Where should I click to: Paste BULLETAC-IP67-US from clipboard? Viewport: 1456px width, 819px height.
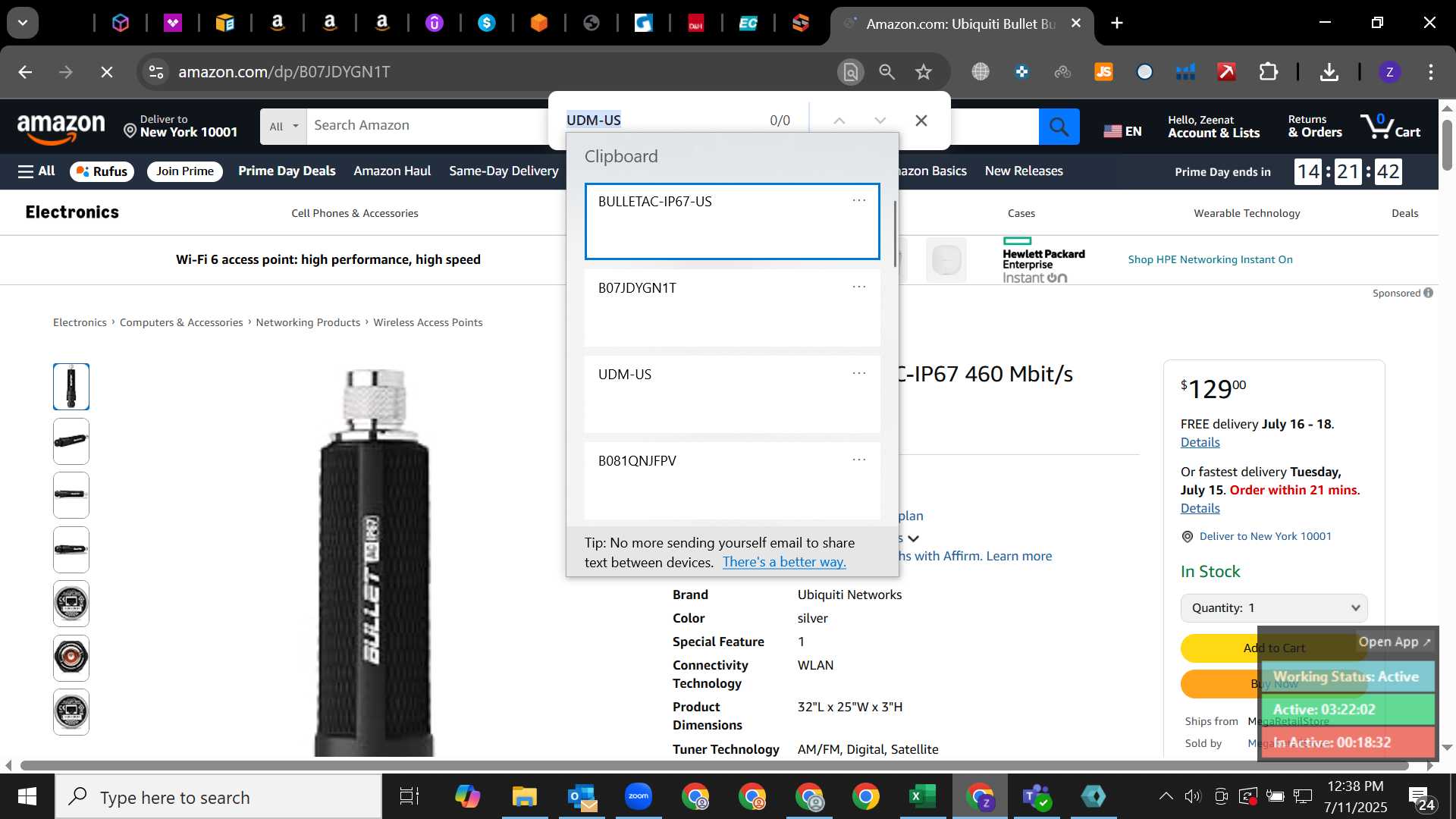click(x=732, y=221)
